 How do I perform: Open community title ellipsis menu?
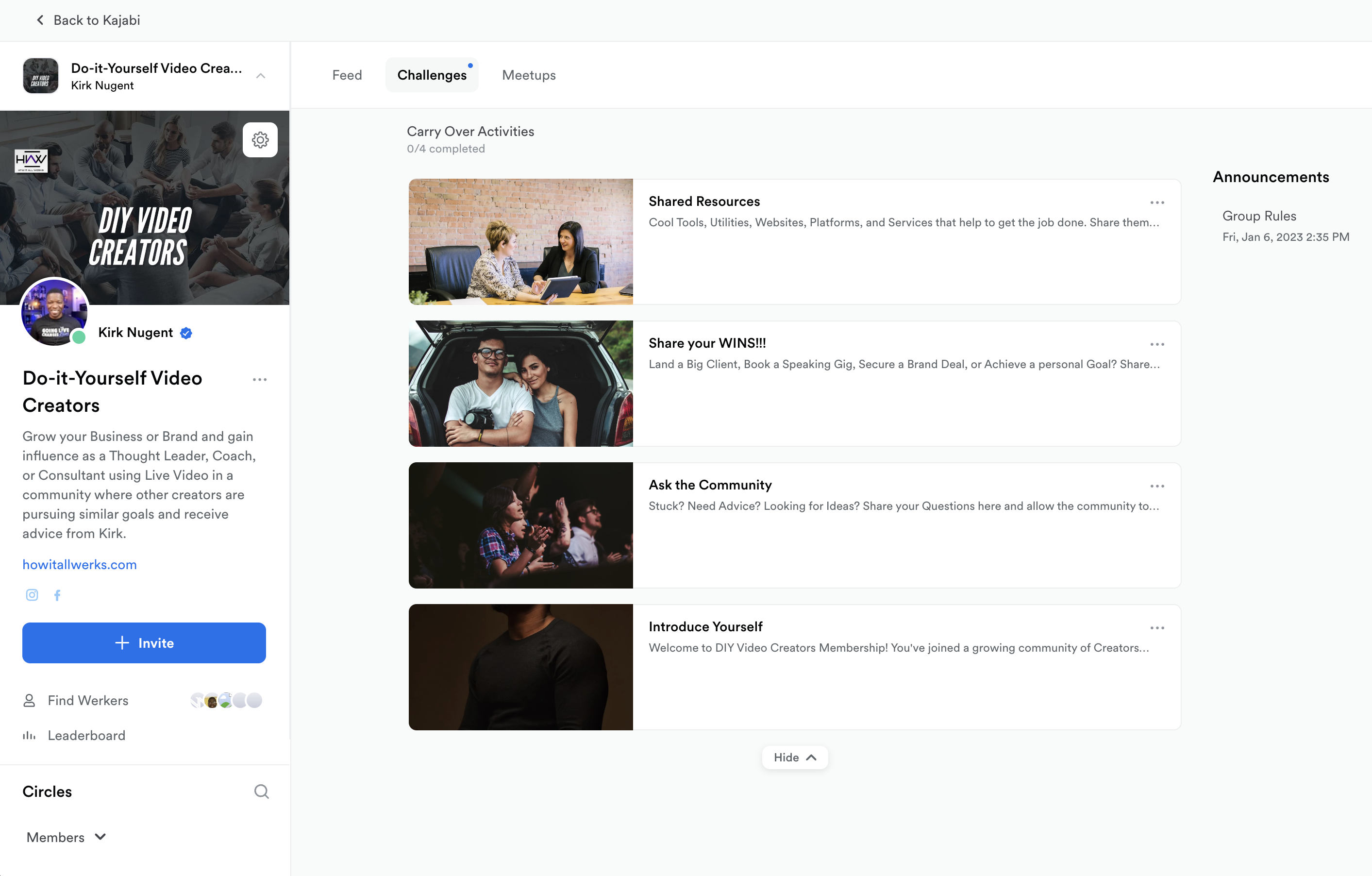tap(260, 380)
